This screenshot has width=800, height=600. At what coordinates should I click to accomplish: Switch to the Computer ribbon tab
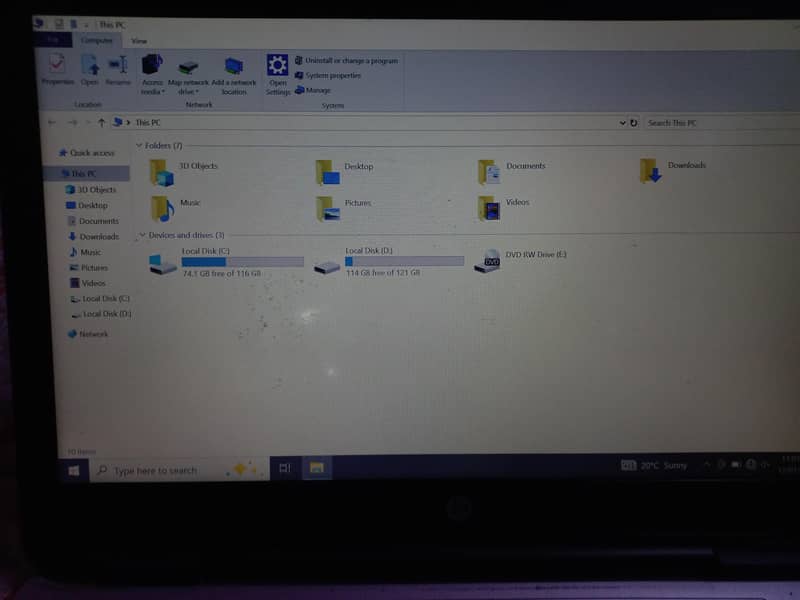[x=96, y=40]
